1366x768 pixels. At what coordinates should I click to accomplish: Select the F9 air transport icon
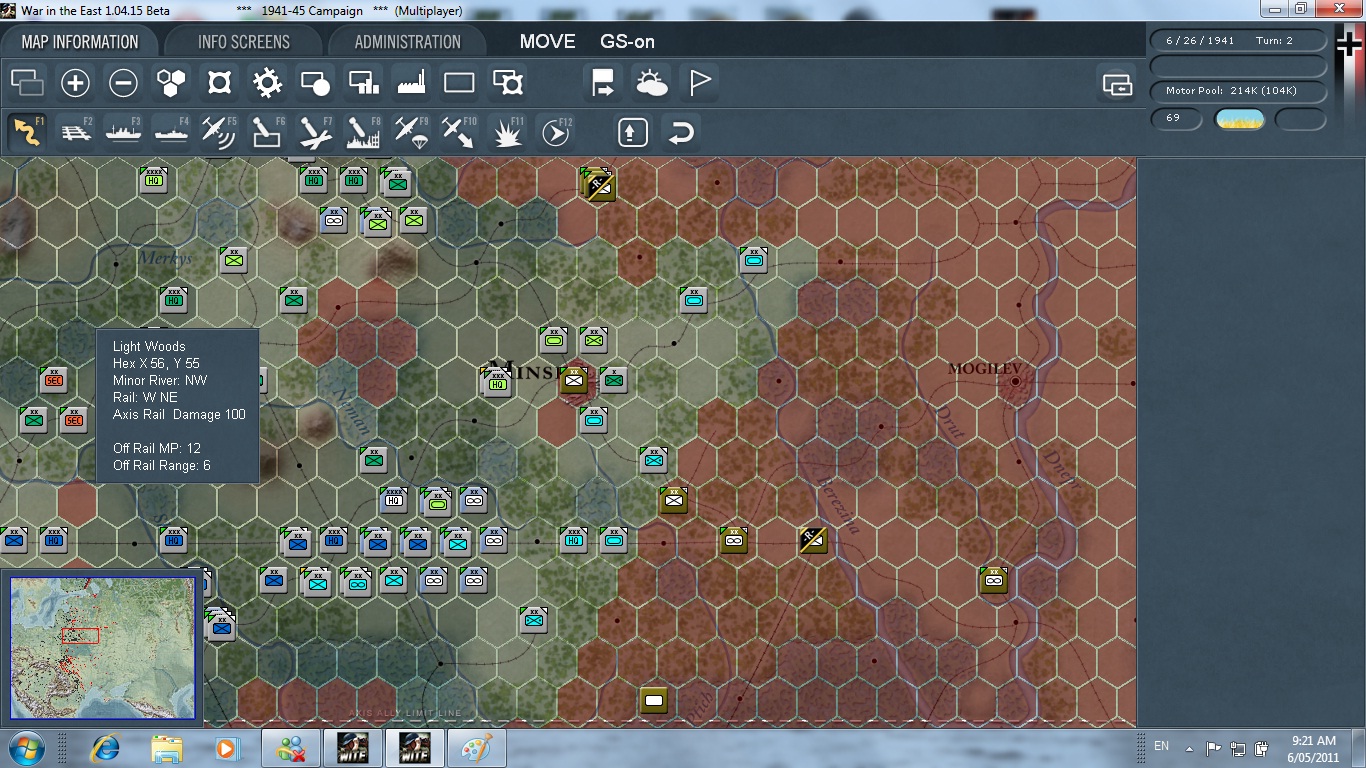point(411,132)
